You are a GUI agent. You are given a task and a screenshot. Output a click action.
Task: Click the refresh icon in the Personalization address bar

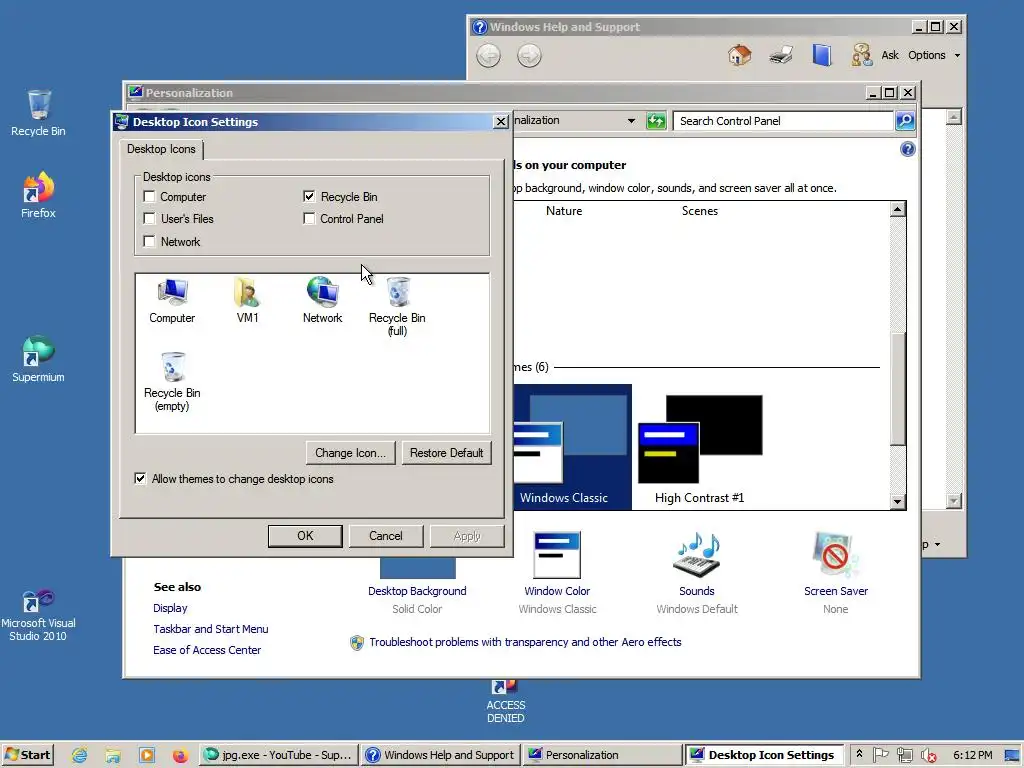[x=656, y=121]
